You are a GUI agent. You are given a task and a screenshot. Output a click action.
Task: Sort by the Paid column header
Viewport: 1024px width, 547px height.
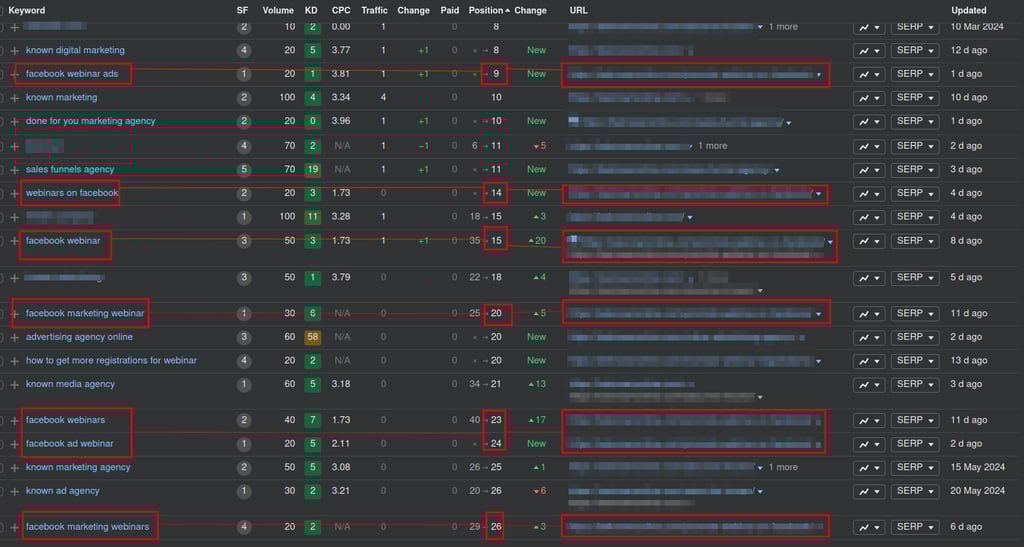coord(449,10)
